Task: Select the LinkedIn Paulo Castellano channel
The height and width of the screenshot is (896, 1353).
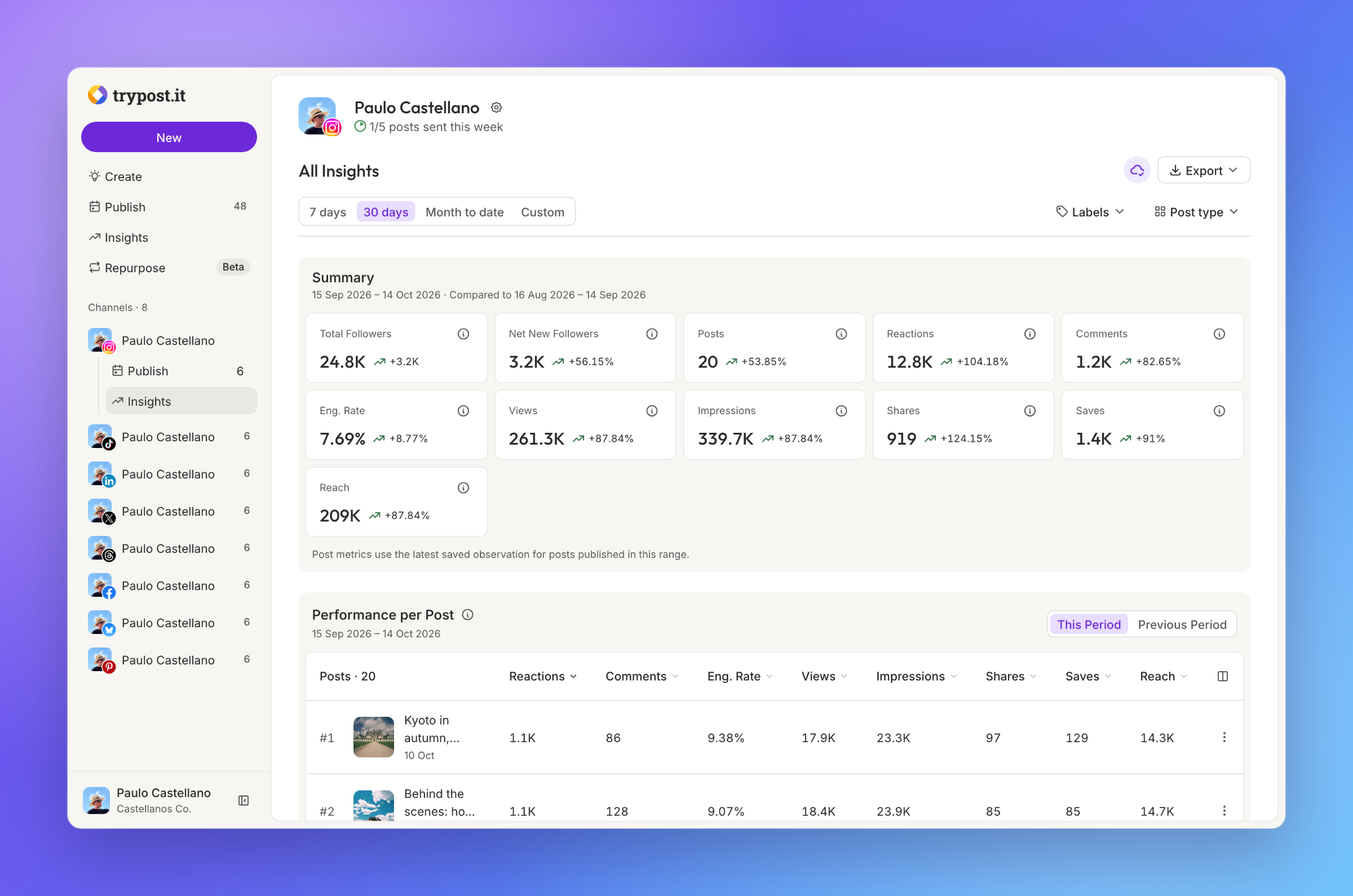Action: pos(170,474)
